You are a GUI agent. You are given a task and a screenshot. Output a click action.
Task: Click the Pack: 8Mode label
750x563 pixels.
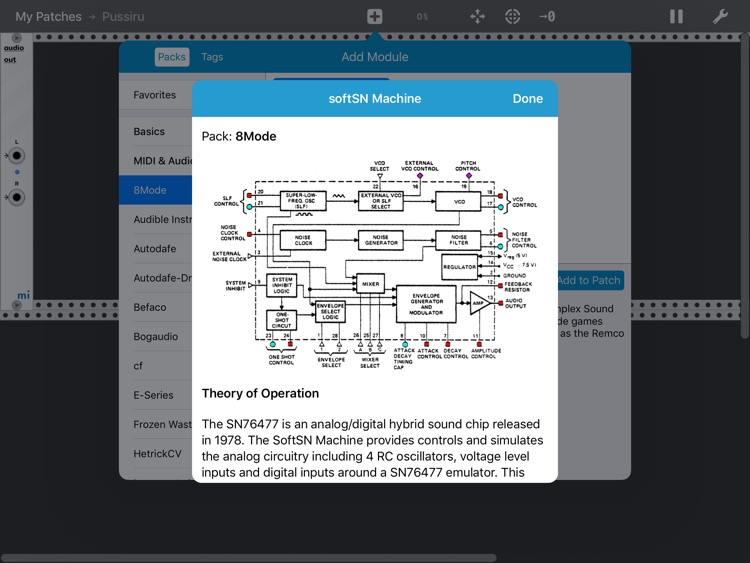(x=239, y=136)
